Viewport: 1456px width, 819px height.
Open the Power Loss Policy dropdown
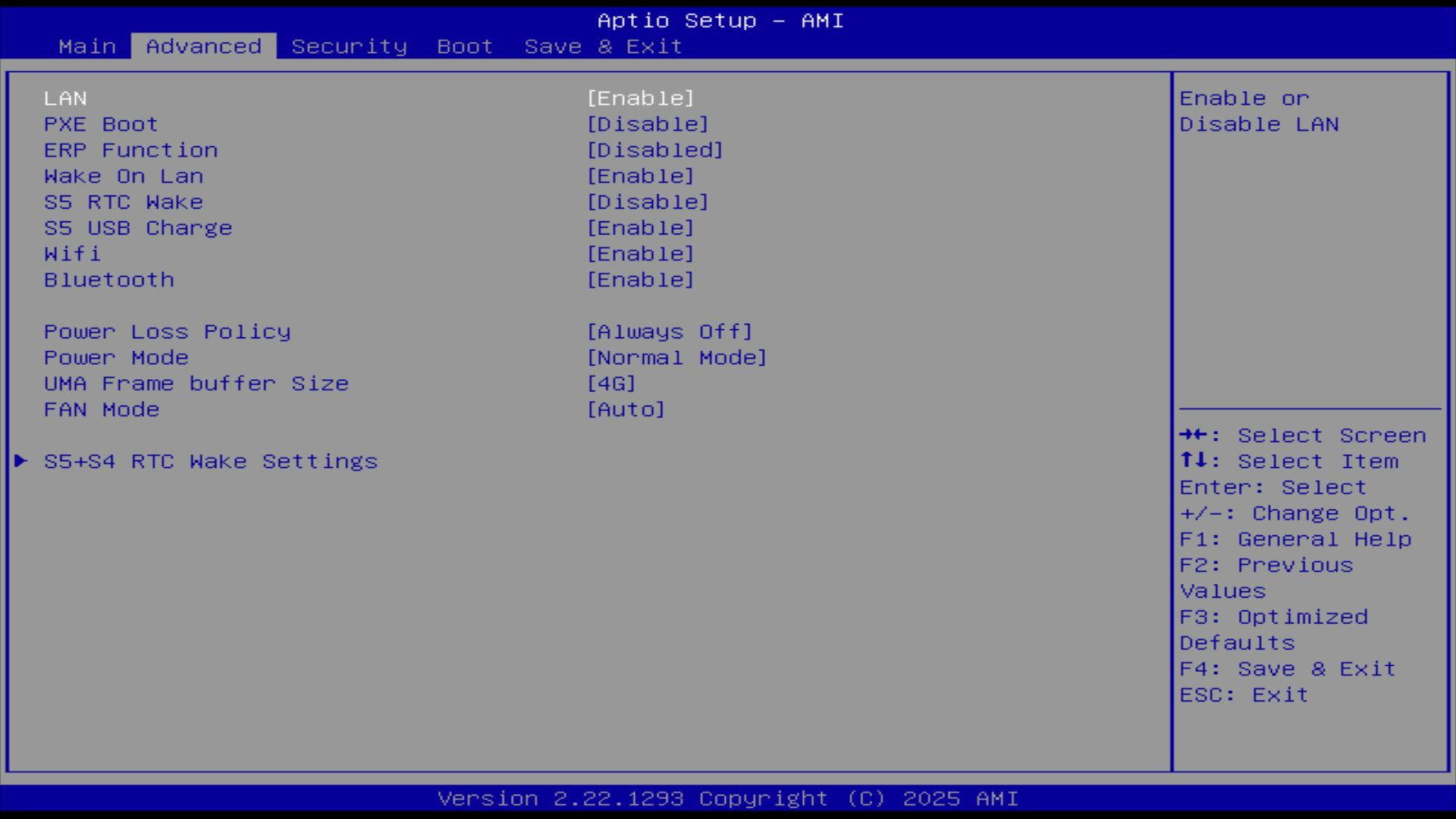coord(669,332)
